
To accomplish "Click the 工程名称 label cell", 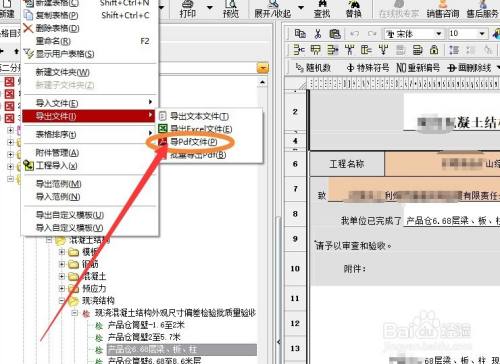I will pos(347,164).
